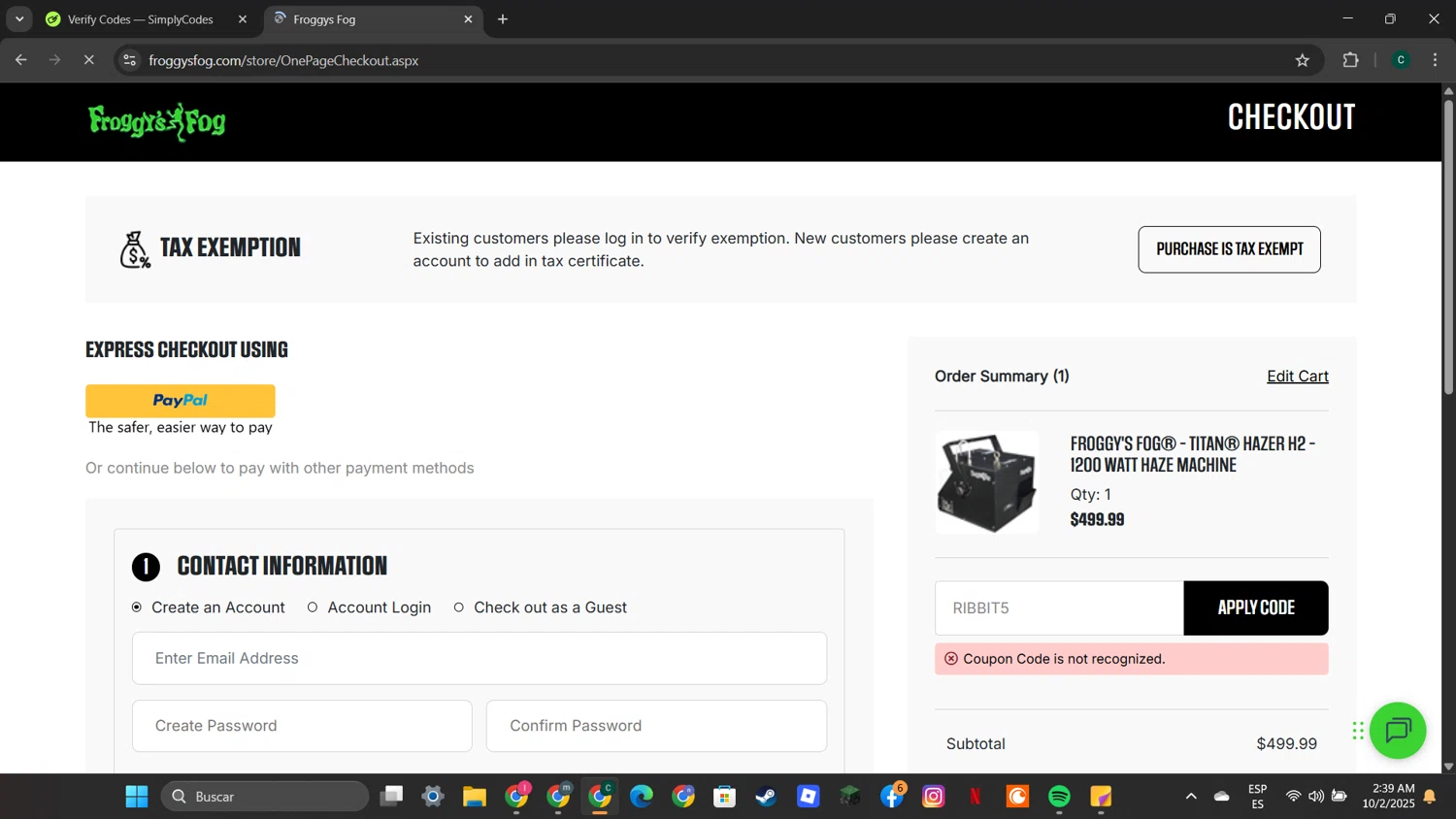Open the clock showing 2:39 AM

(1388, 796)
